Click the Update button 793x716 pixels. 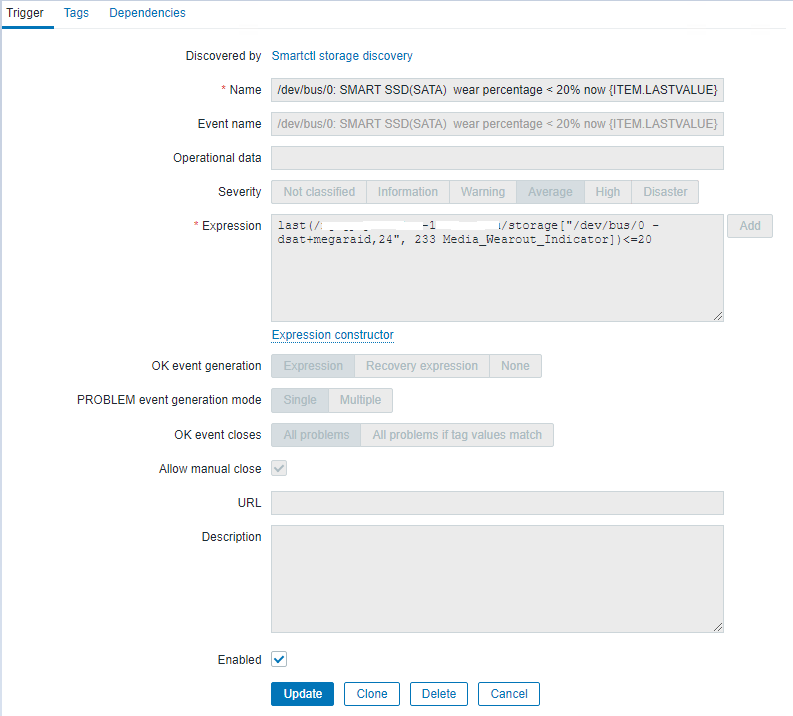[x=302, y=694]
